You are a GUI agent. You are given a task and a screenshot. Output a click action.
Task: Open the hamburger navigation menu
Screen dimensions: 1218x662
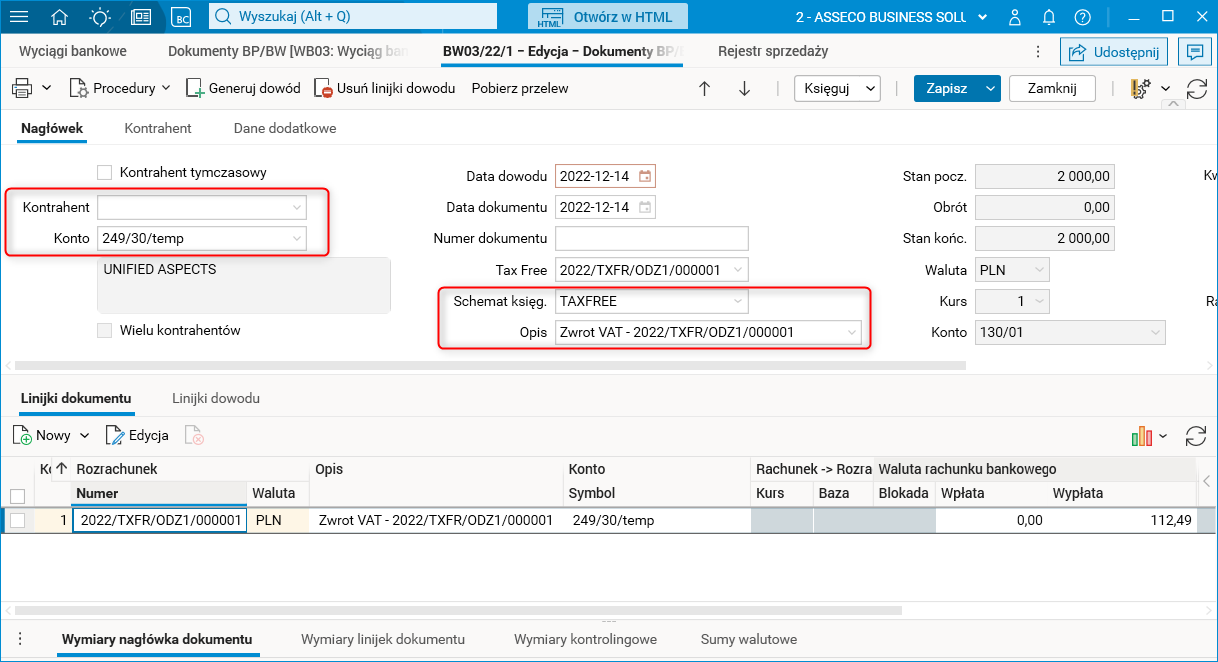[19, 17]
